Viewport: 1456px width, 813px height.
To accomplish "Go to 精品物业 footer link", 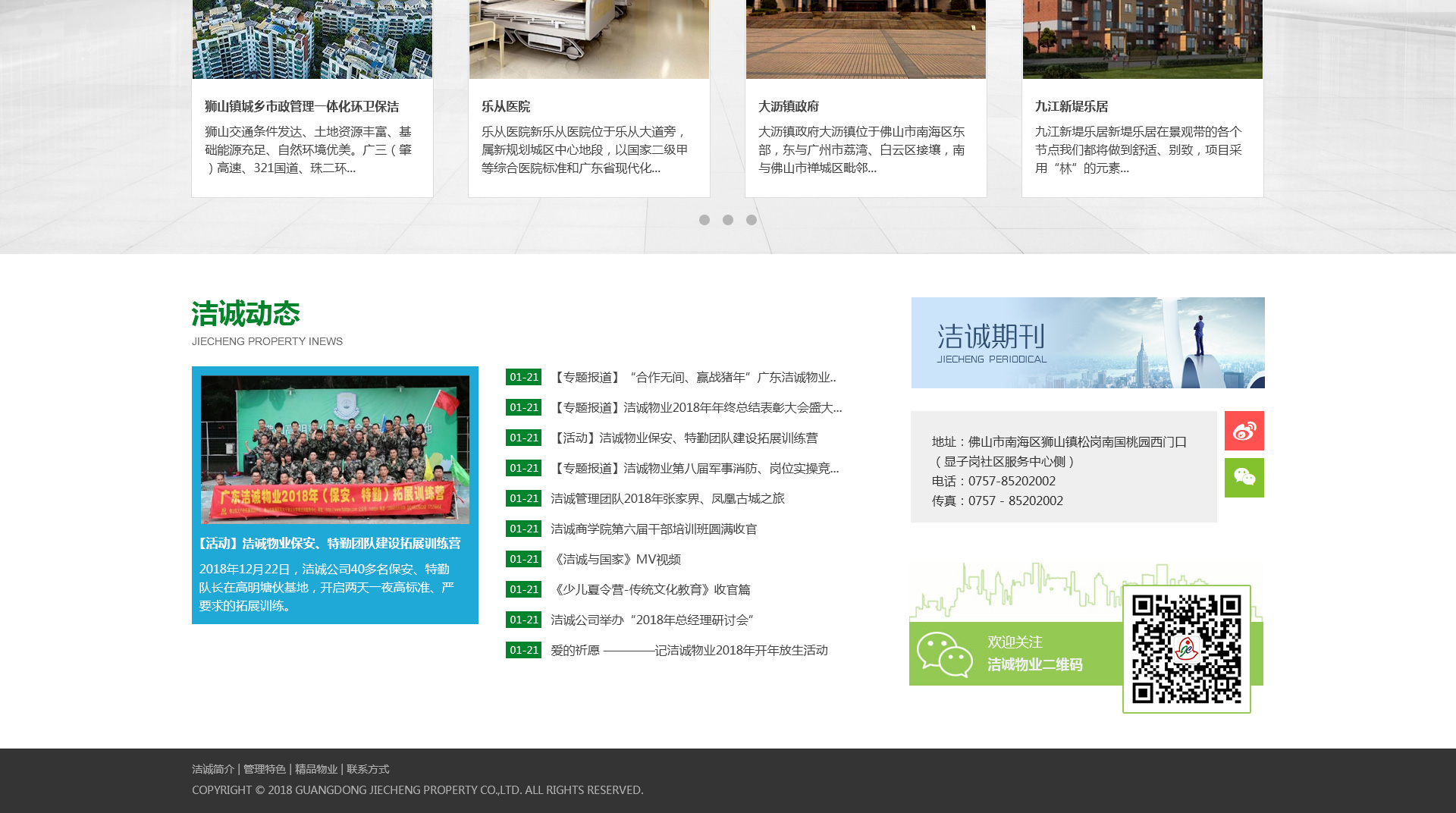I will coord(316,769).
